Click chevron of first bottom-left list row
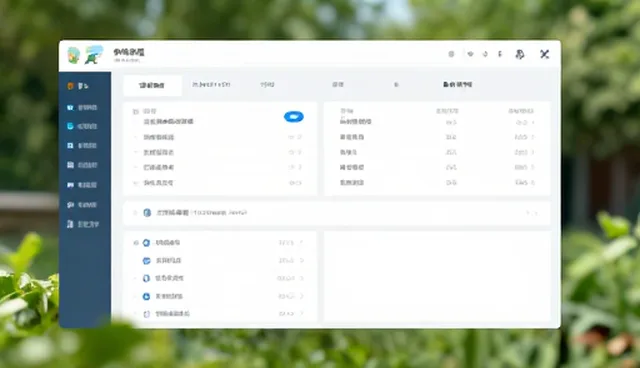 coord(302,243)
